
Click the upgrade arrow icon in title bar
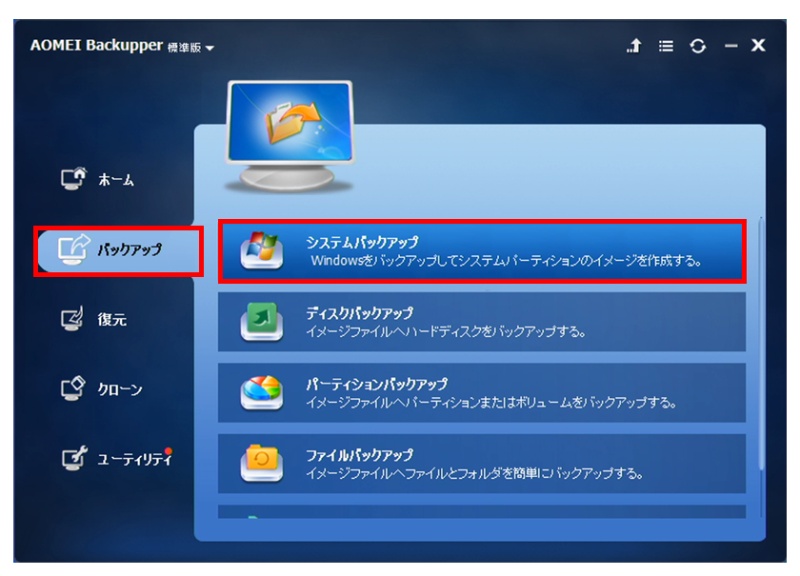[x=634, y=46]
